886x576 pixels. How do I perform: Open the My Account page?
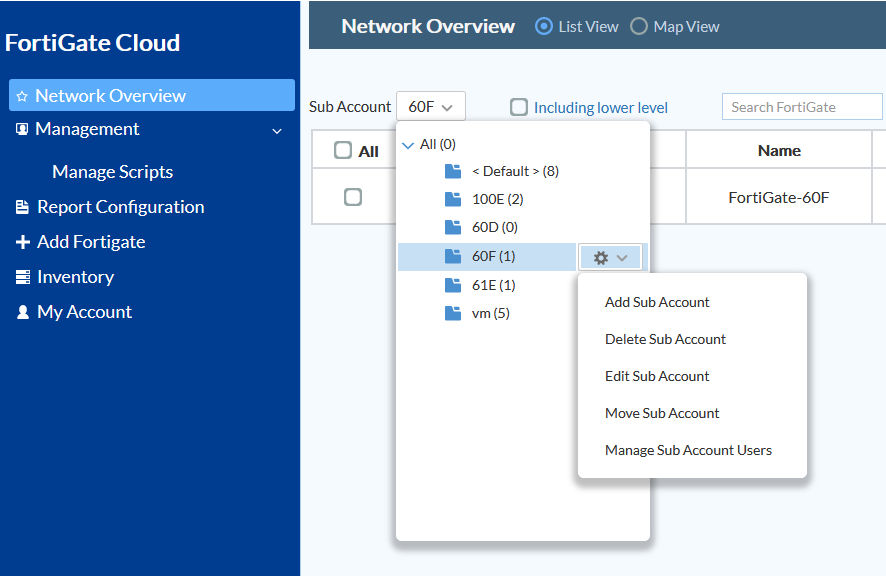coord(84,312)
